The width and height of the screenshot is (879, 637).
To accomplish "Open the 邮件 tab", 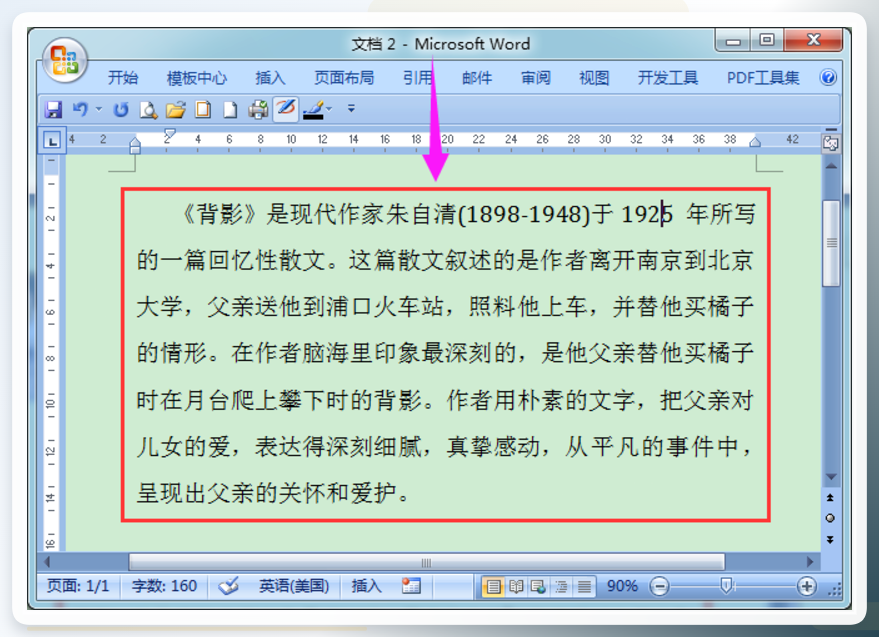I will point(477,77).
